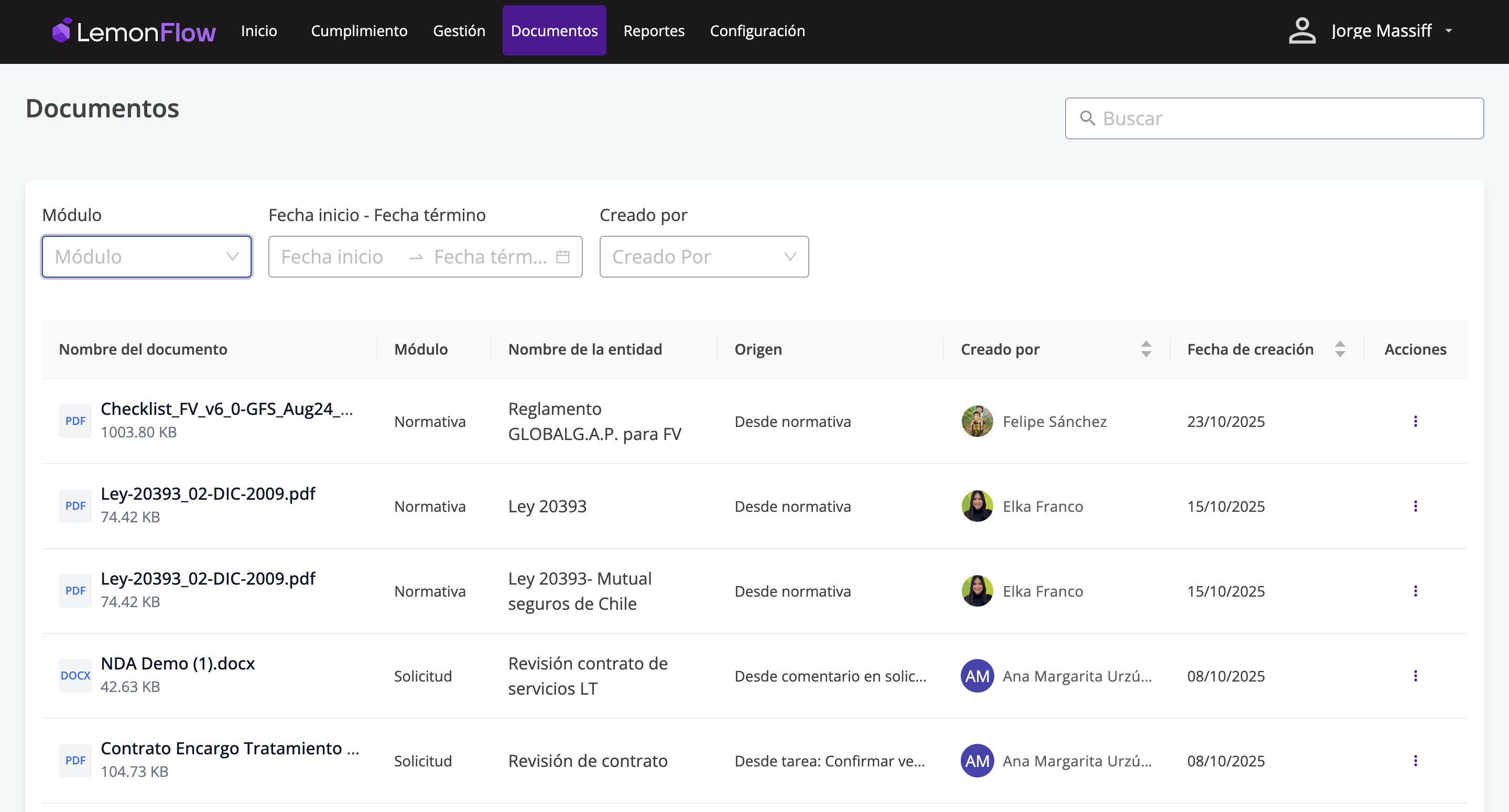
Task: Click the user profile avatar icon
Action: 1301,30
